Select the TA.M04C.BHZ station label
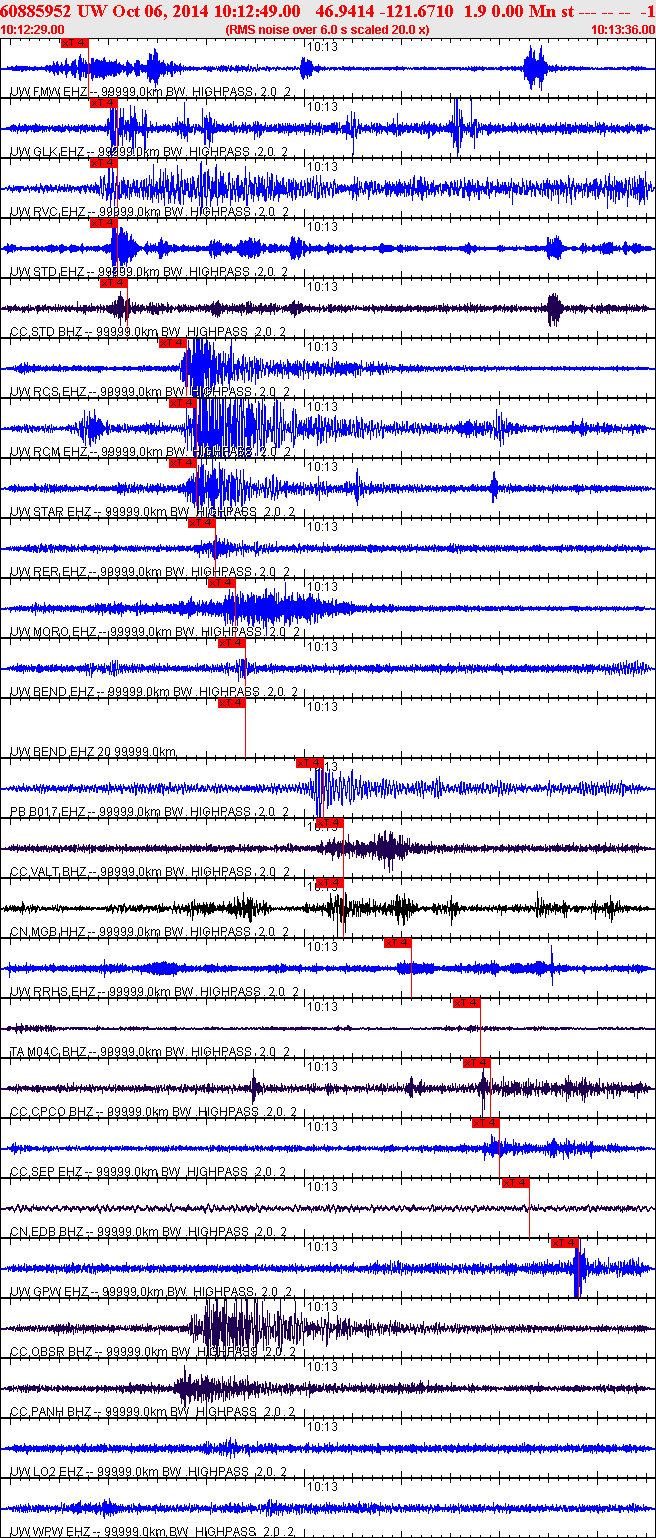 click(x=150, y=1052)
